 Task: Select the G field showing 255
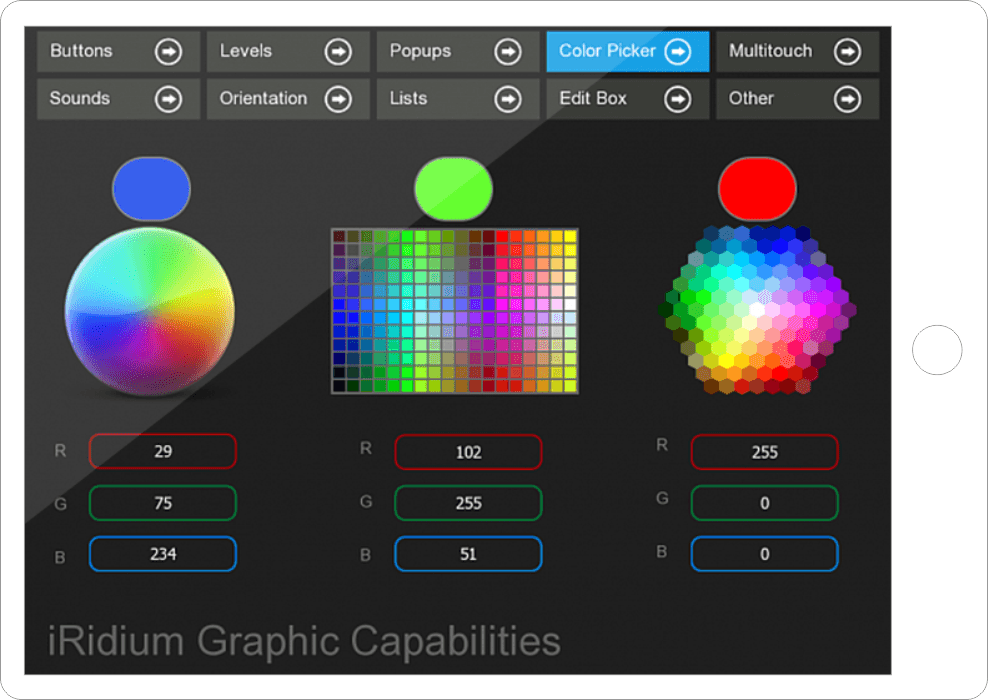coord(468,503)
